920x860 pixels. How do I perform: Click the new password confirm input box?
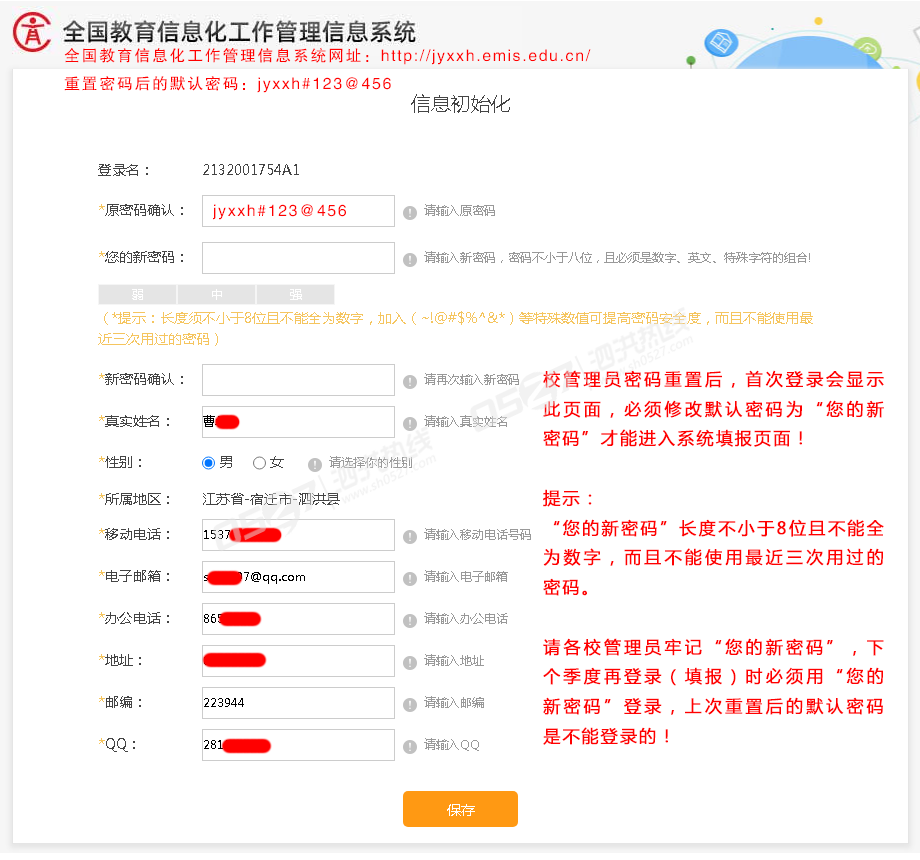[298, 380]
